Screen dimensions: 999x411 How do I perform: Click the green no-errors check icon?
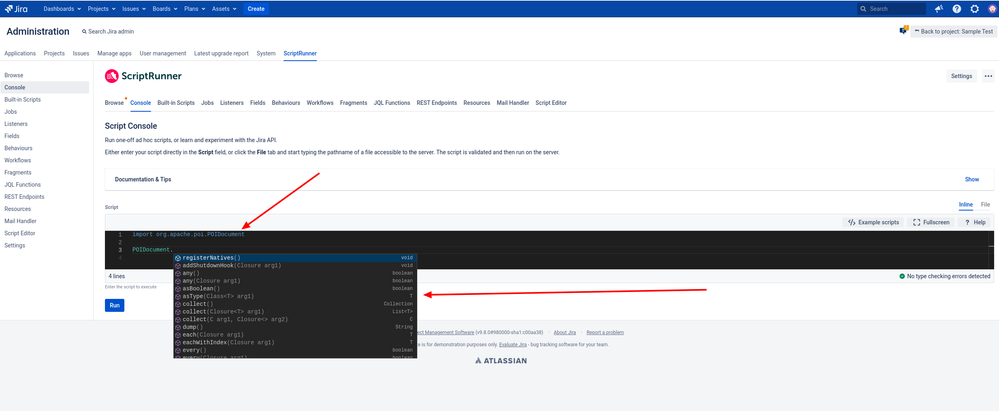pyautogui.click(x=902, y=277)
